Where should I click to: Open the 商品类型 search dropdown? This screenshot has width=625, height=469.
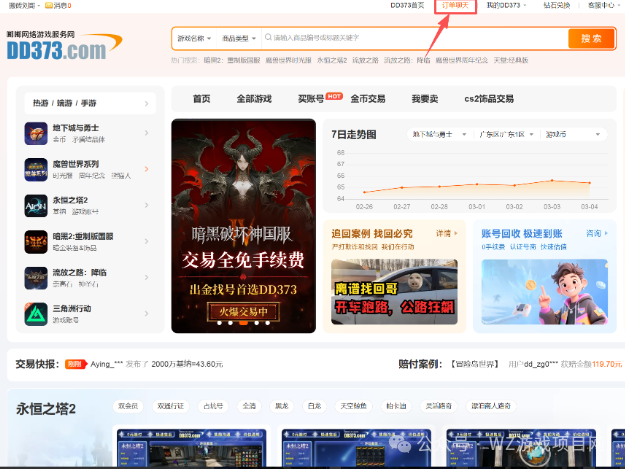[x=238, y=38]
